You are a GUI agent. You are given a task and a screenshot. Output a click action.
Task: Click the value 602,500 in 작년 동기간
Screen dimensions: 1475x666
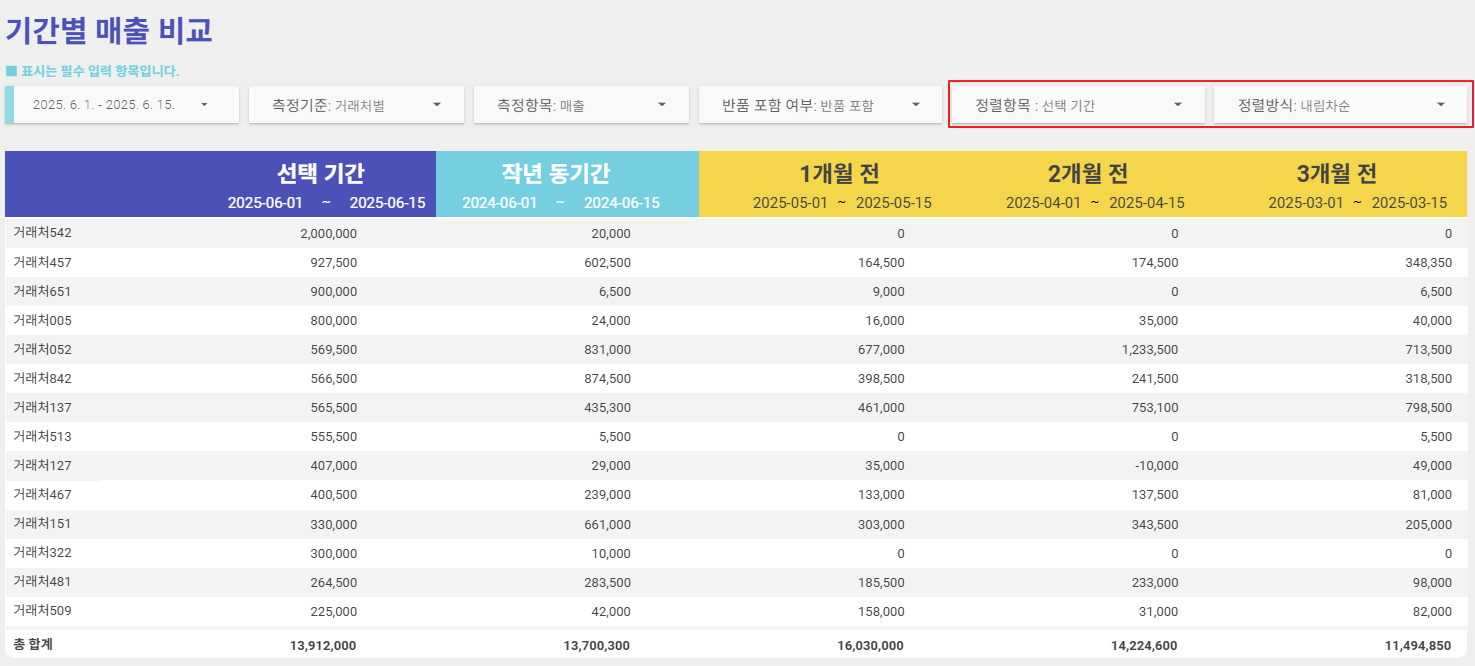click(607, 262)
